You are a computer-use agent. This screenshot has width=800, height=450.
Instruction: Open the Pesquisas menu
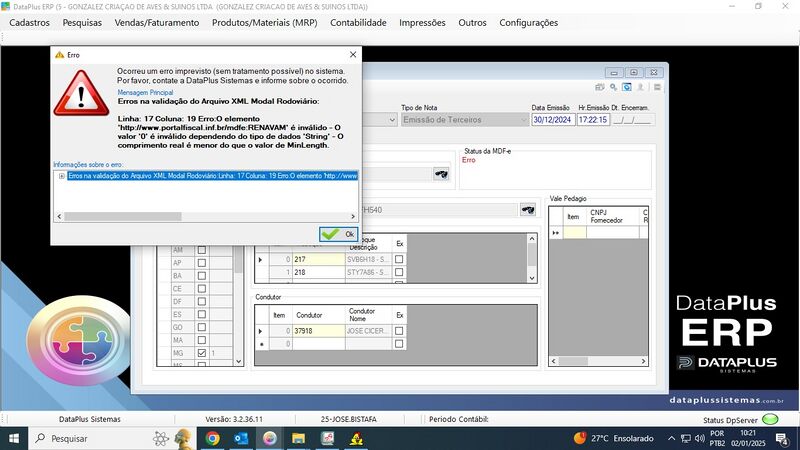click(x=82, y=22)
